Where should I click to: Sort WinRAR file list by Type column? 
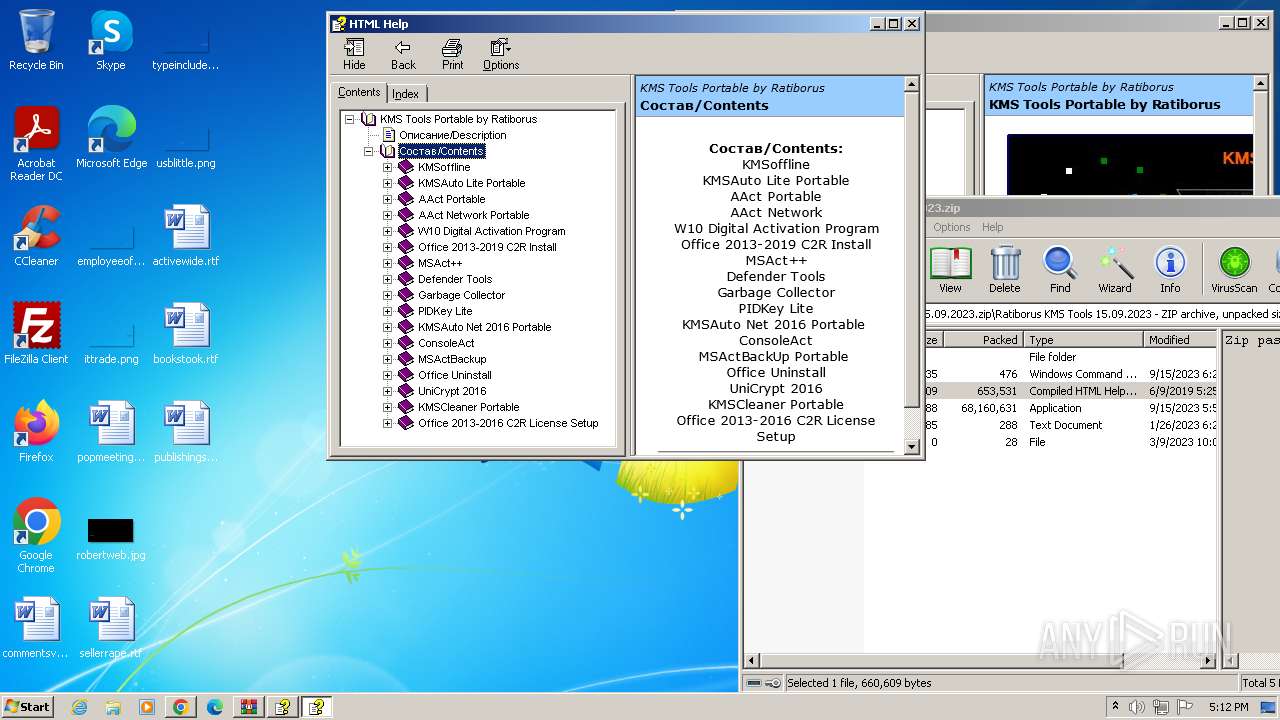[1084, 340]
